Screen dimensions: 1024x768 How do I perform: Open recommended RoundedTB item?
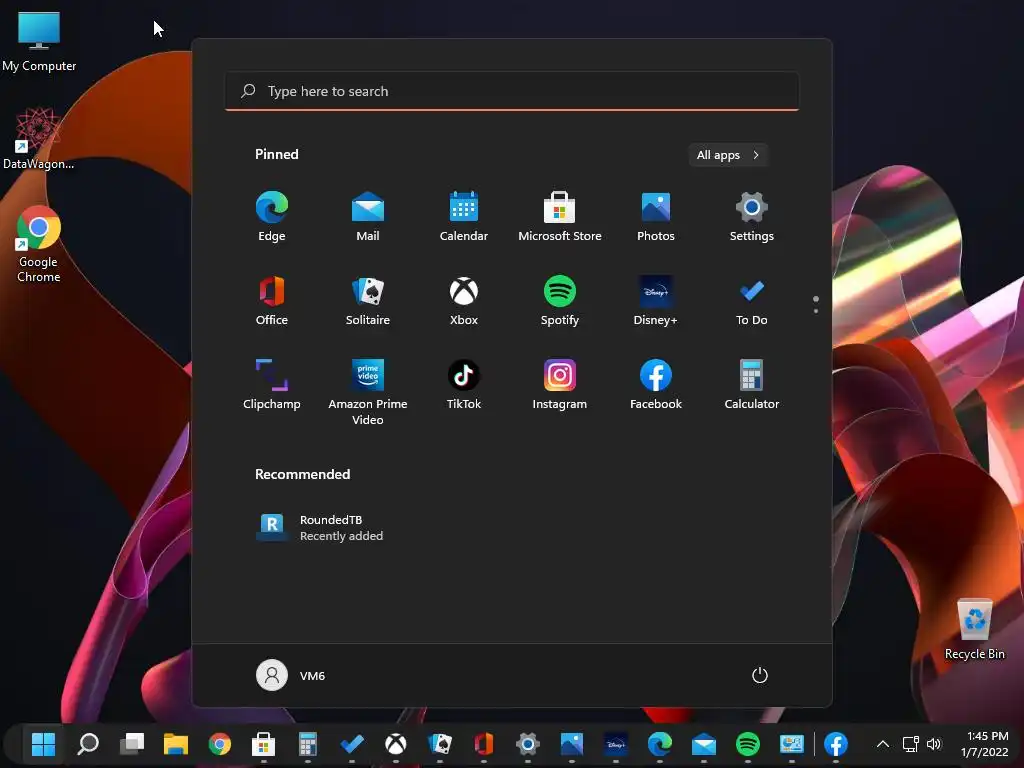click(x=320, y=528)
